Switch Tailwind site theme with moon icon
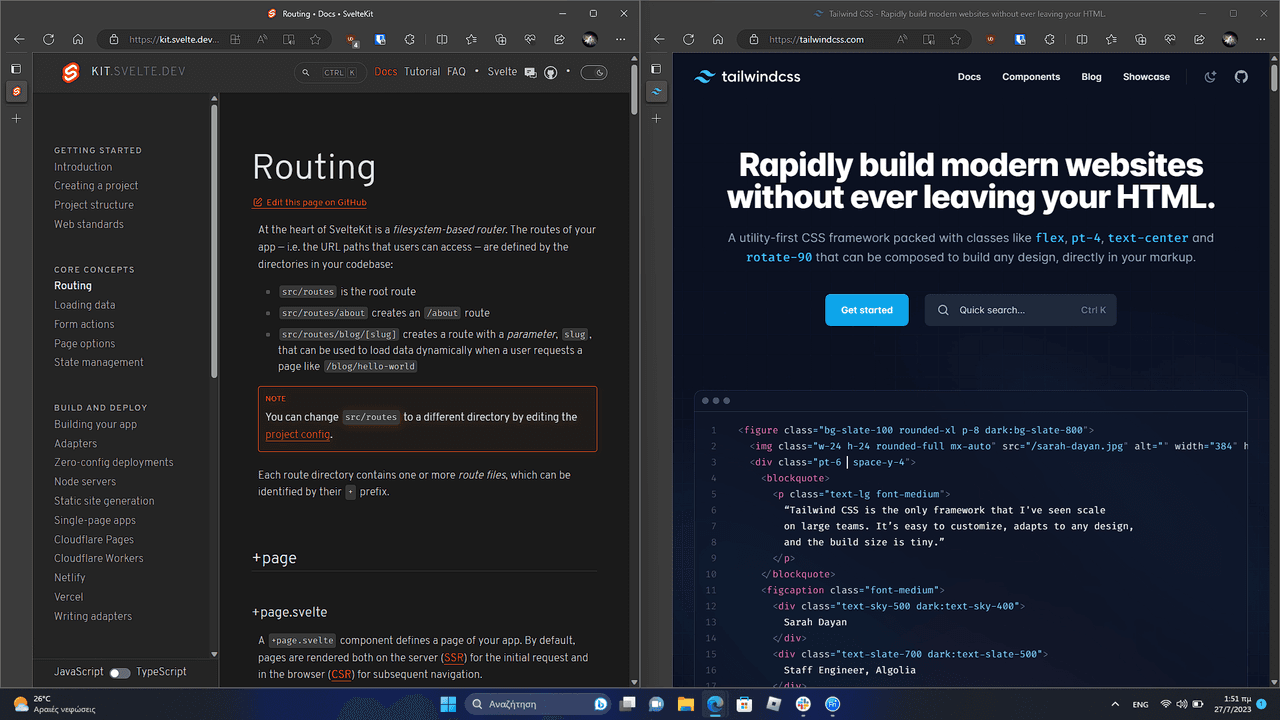 tap(1210, 77)
